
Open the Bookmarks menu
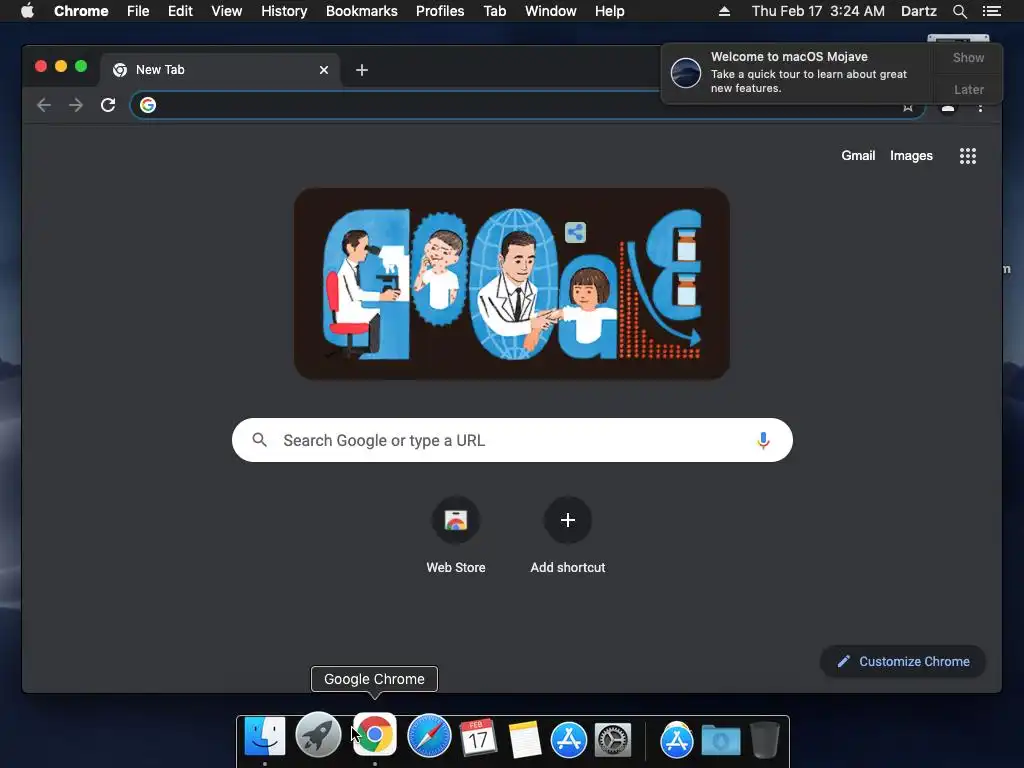[x=362, y=11]
